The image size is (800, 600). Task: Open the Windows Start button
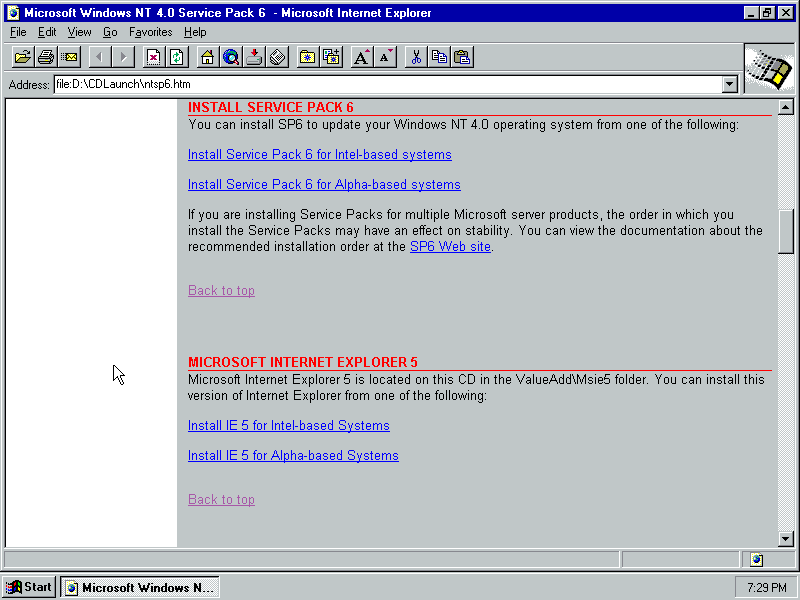[29, 587]
